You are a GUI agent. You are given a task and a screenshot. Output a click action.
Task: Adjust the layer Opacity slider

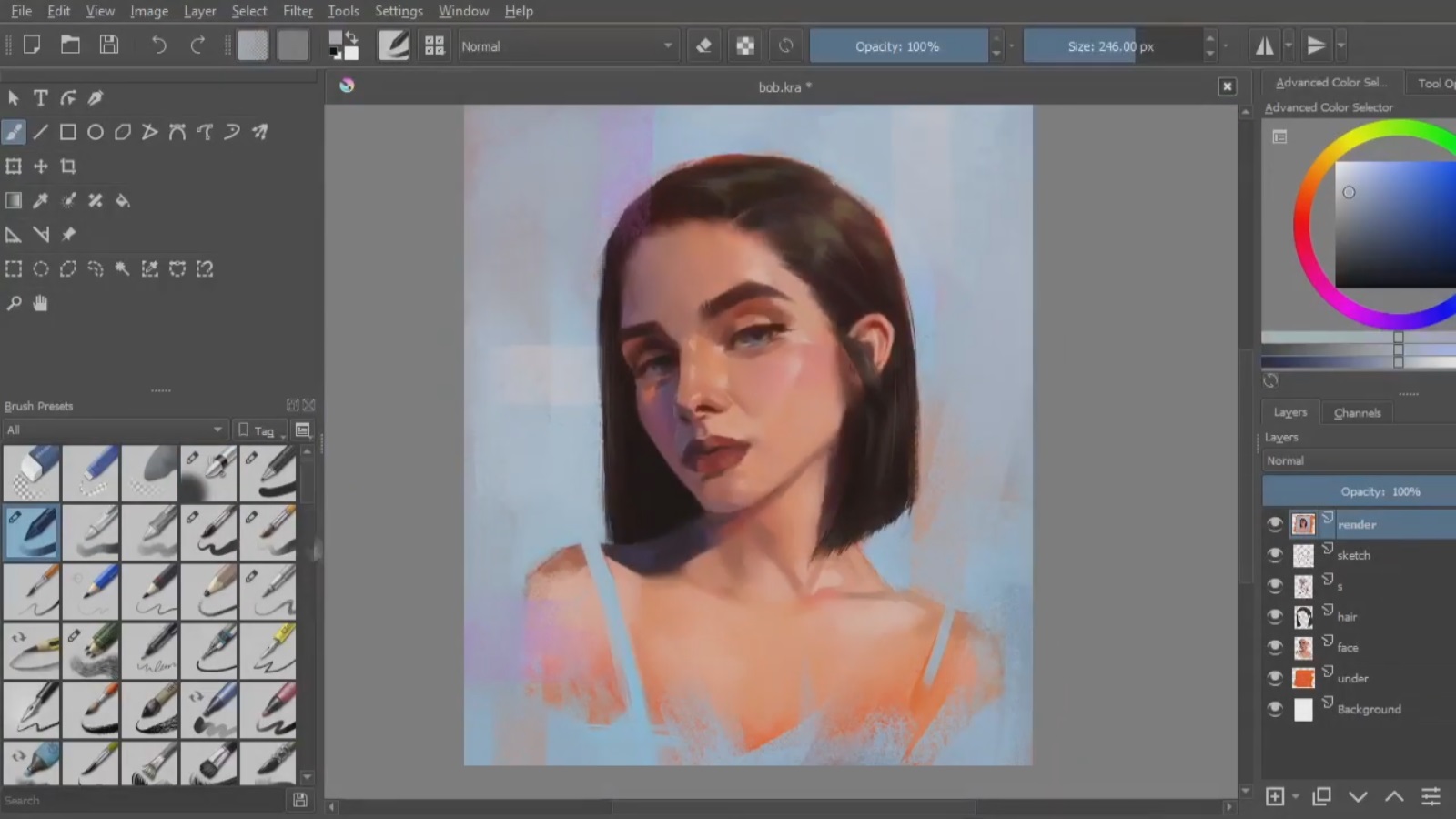1360,491
